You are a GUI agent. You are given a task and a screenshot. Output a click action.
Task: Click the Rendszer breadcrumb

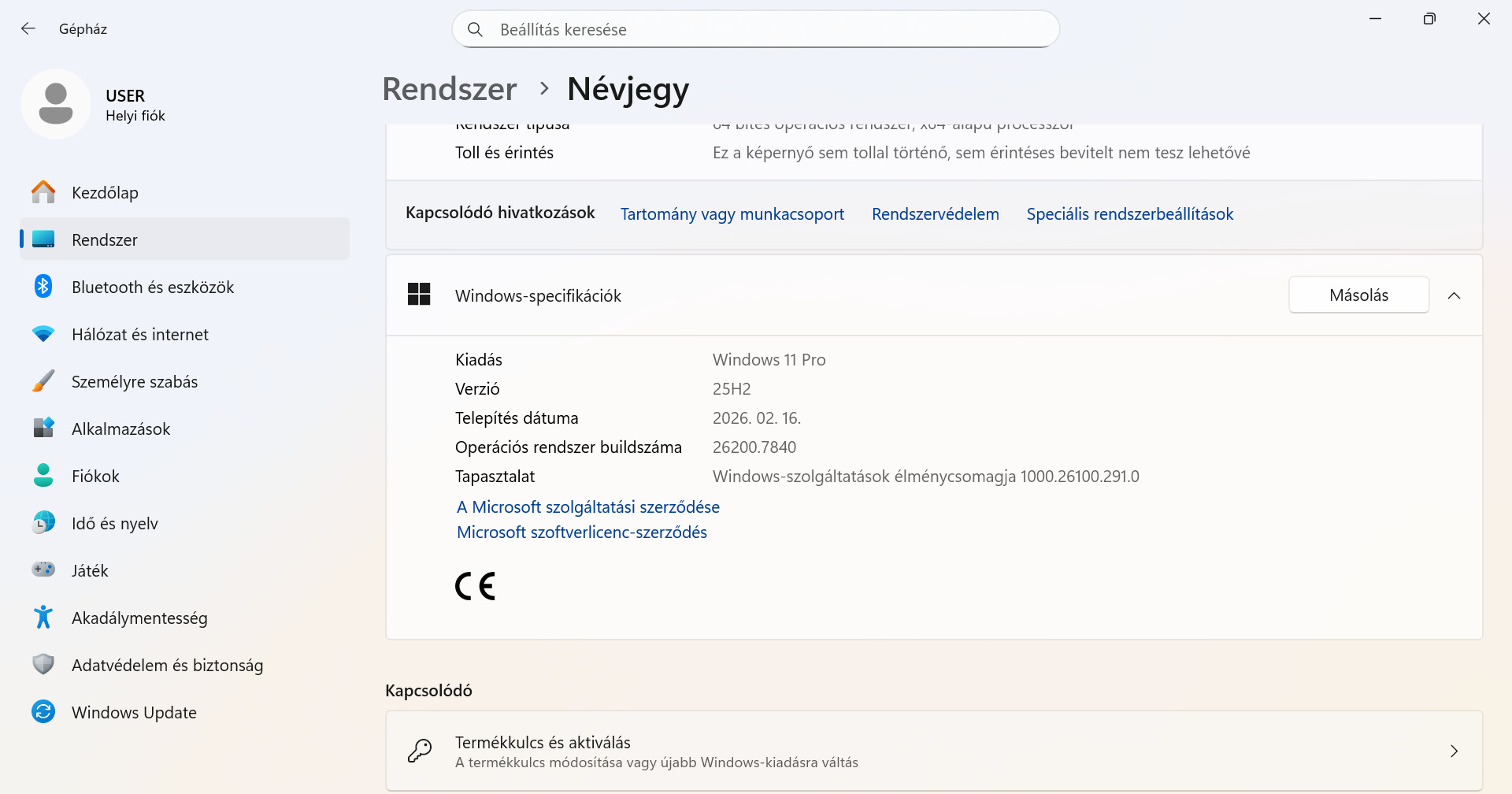point(450,89)
